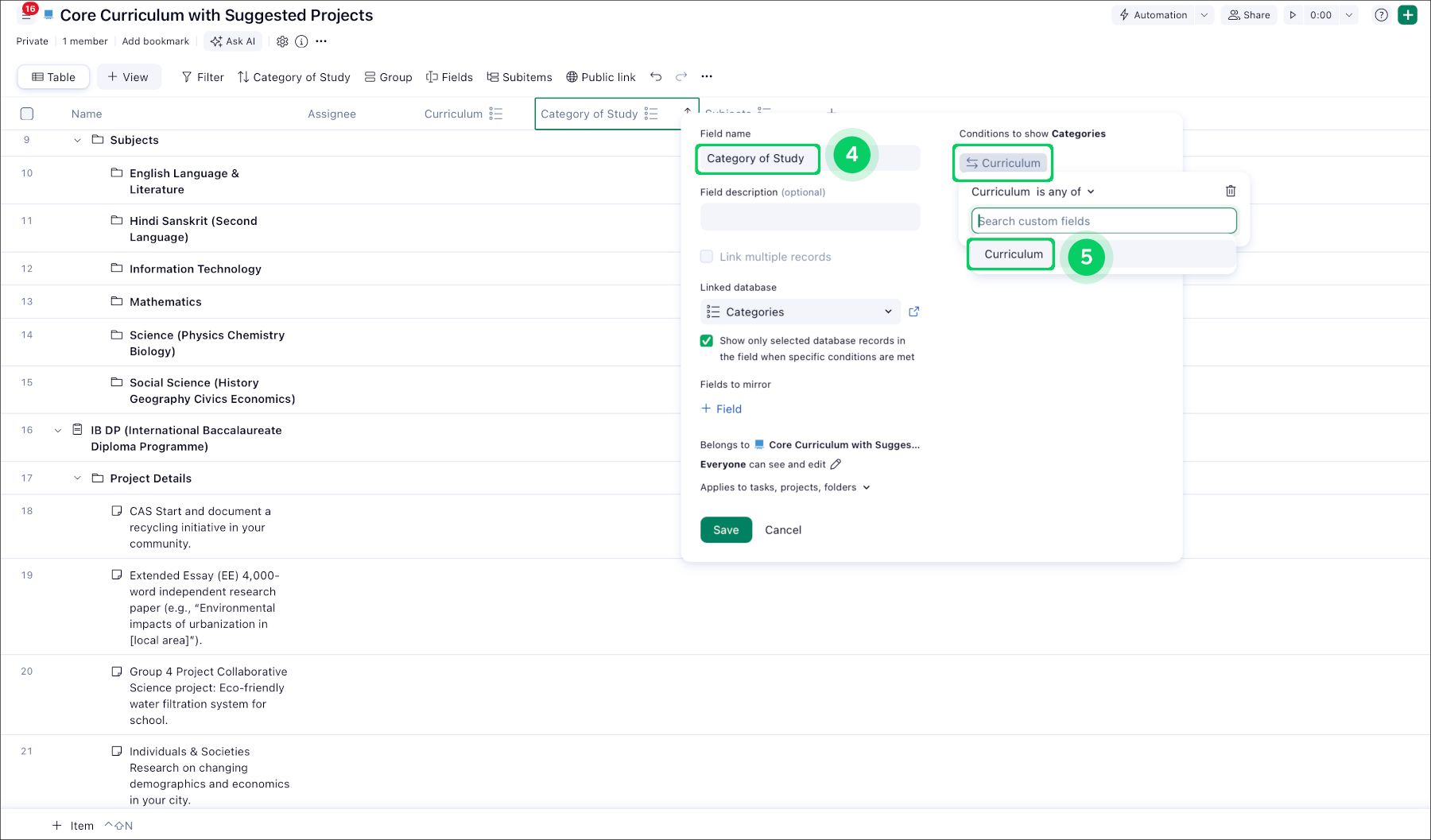The width and height of the screenshot is (1431, 840).
Task: Open the Ask AI assistant
Action: (232, 41)
